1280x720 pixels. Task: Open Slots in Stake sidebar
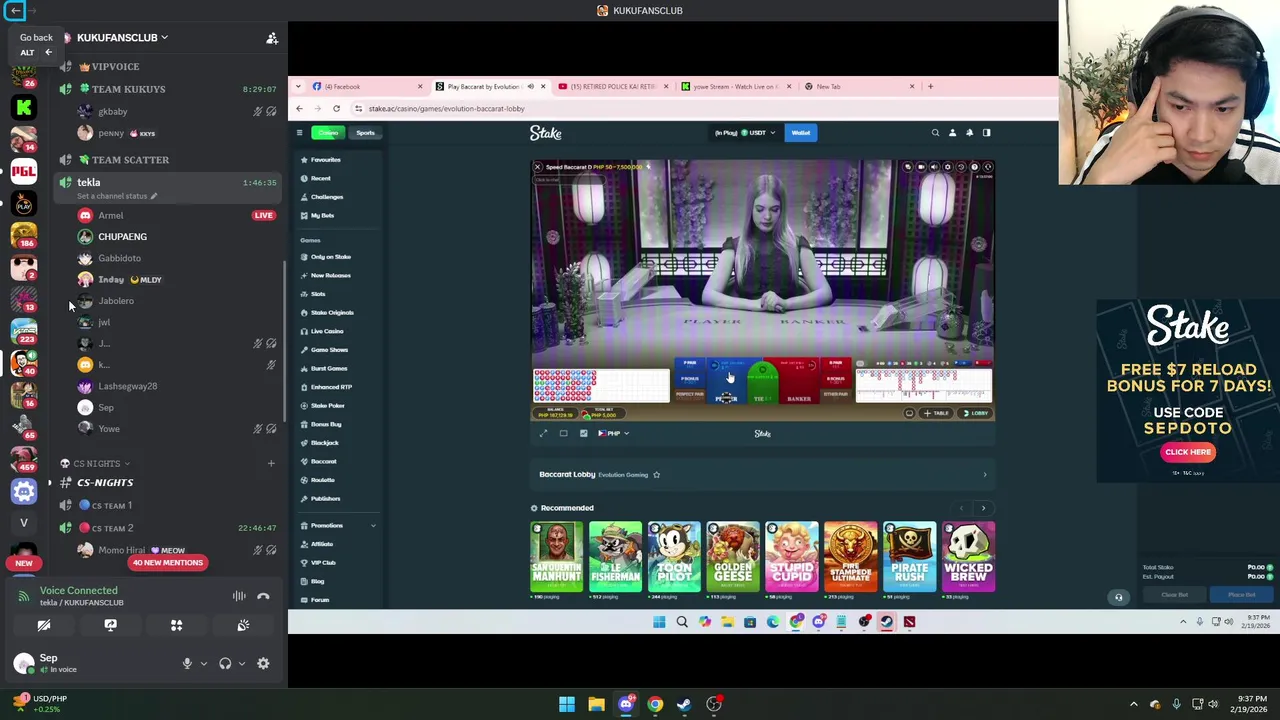pyautogui.click(x=318, y=294)
